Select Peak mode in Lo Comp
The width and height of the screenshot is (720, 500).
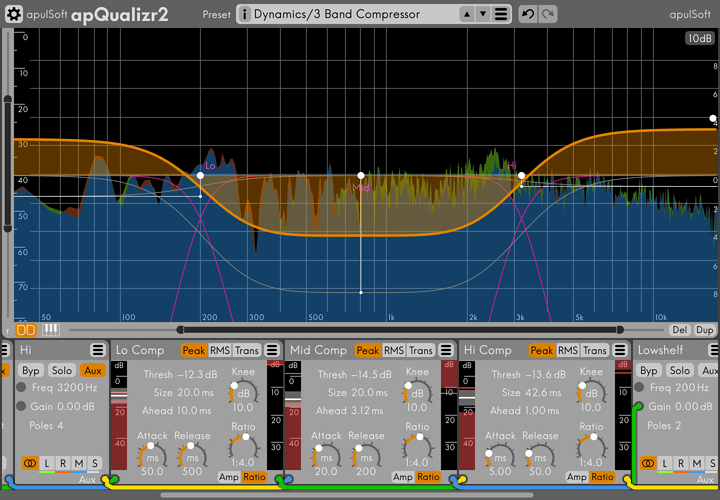pos(194,350)
